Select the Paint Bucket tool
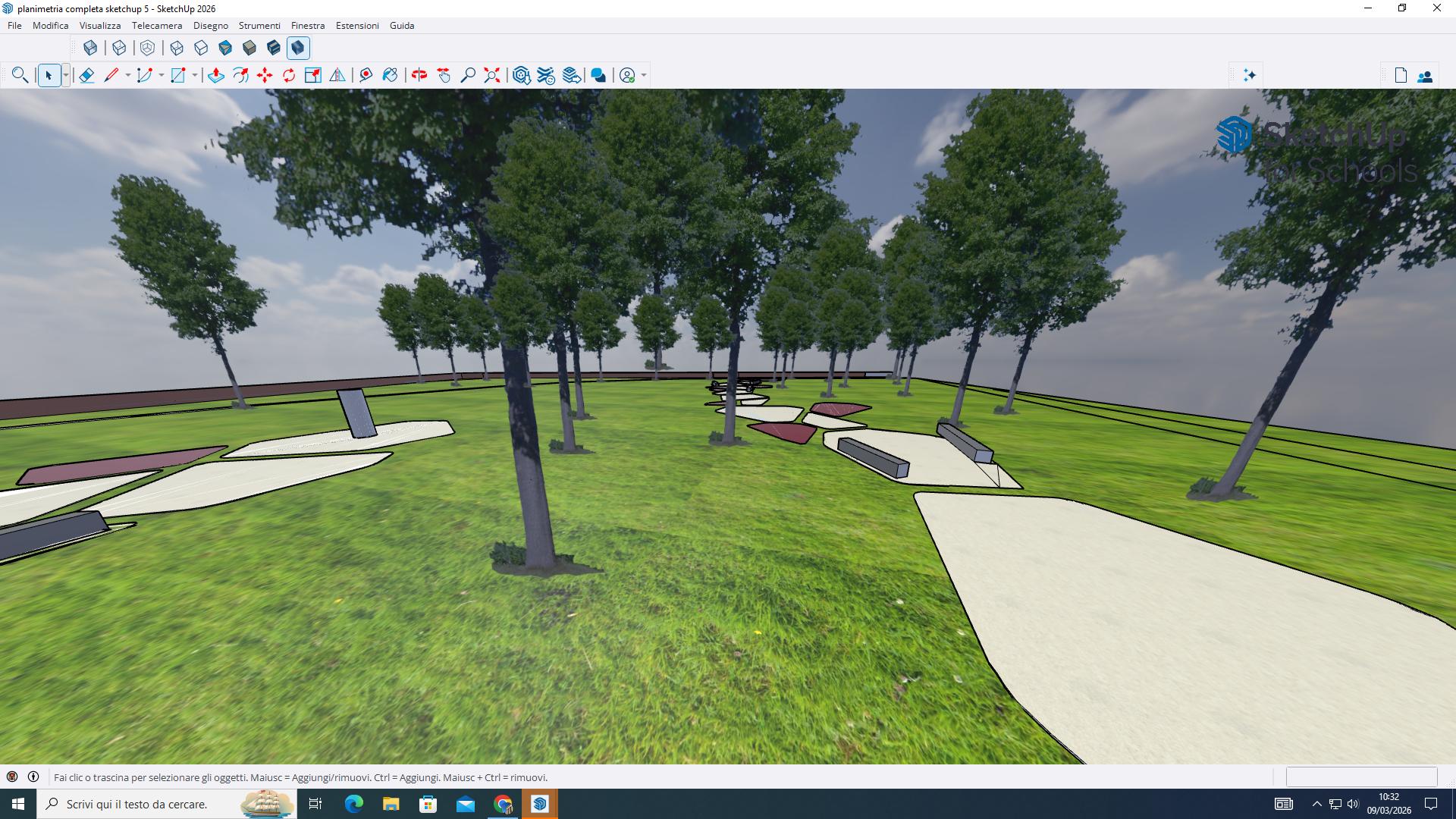 (x=390, y=75)
